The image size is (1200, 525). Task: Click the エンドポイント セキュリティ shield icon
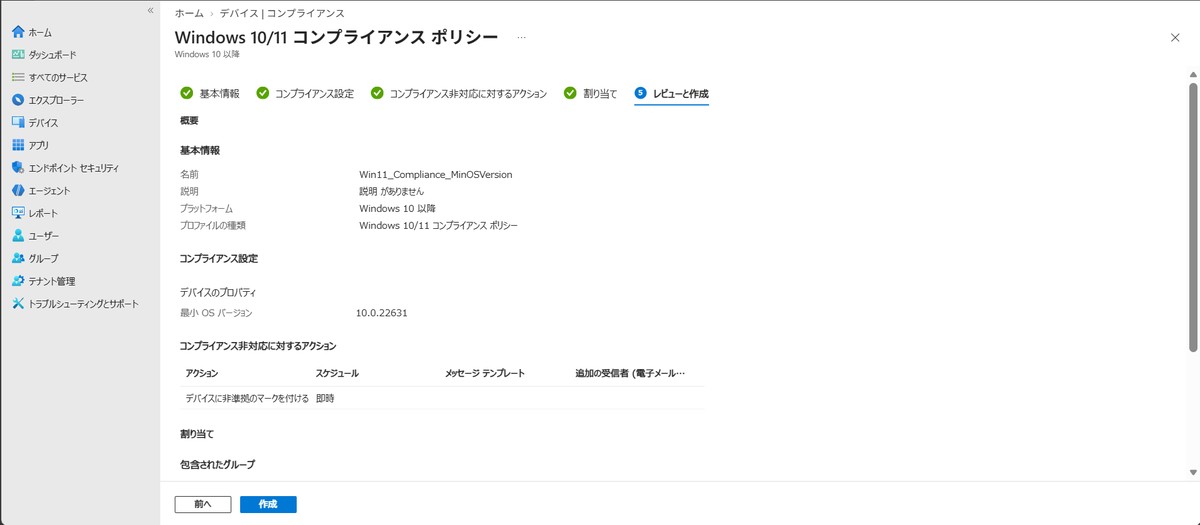point(18,168)
